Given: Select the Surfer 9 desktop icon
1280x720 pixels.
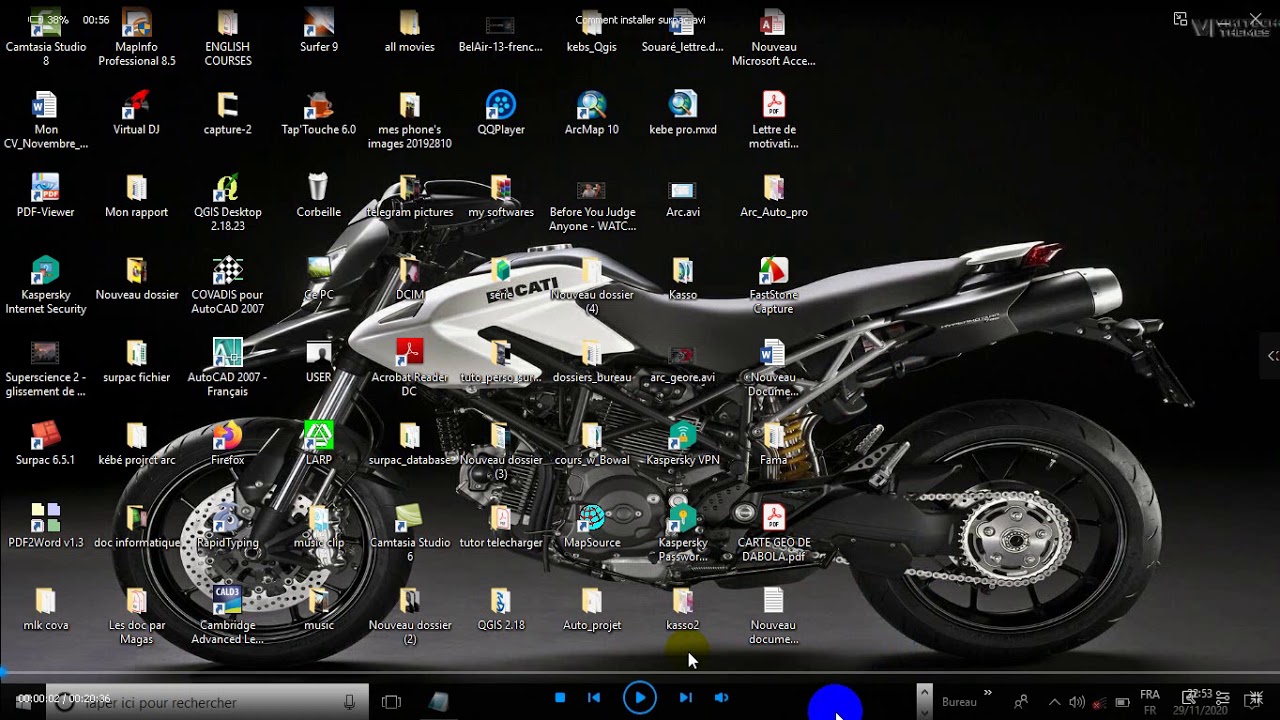Looking at the screenshot, I should point(319,31).
